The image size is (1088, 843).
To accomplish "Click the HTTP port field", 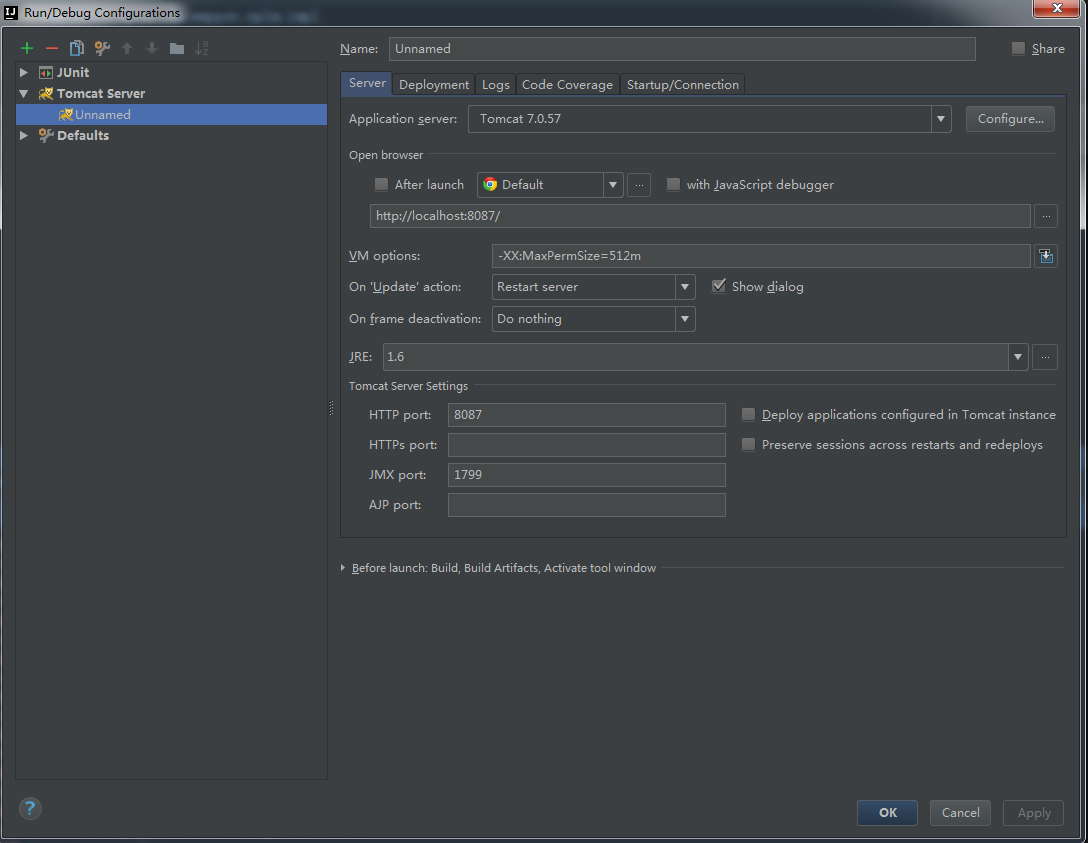I will click(586, 415).
